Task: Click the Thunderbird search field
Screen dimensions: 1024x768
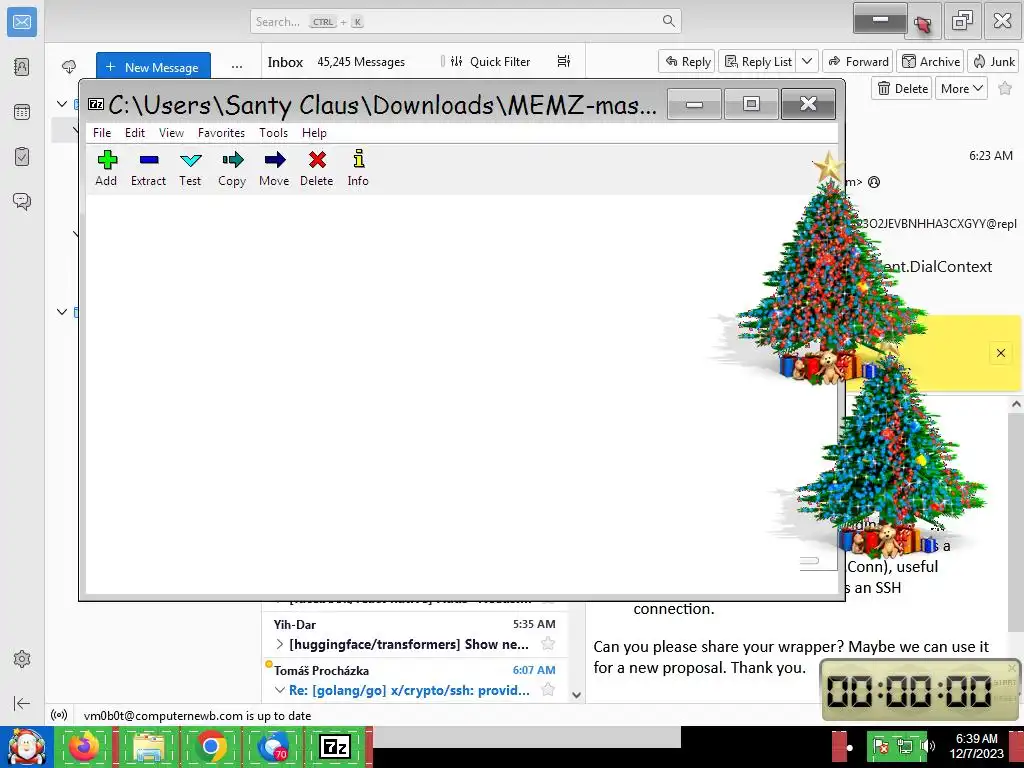Action: (x=466, y=22)
